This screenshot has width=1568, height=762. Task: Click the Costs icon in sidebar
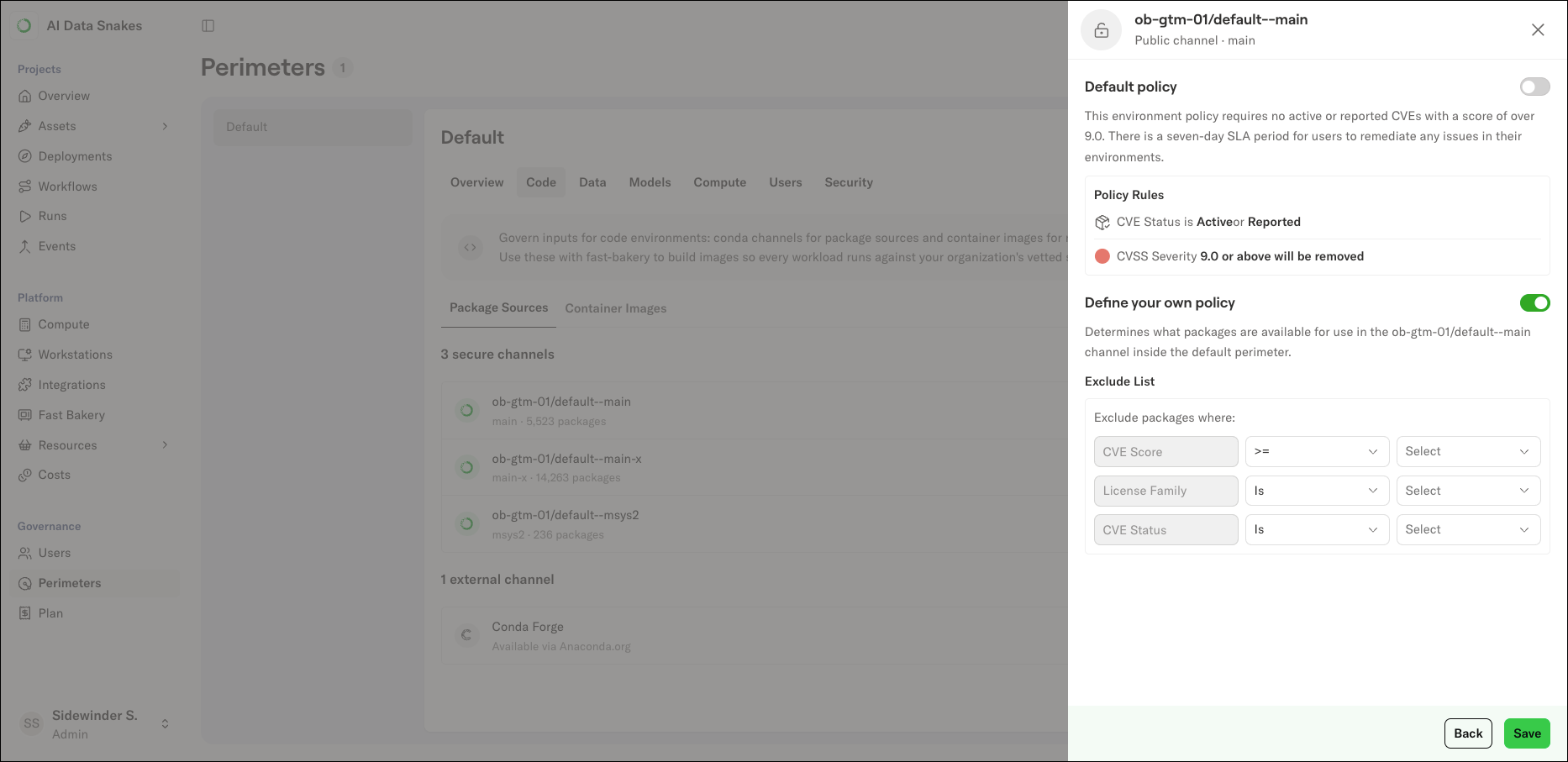[25, 475]
